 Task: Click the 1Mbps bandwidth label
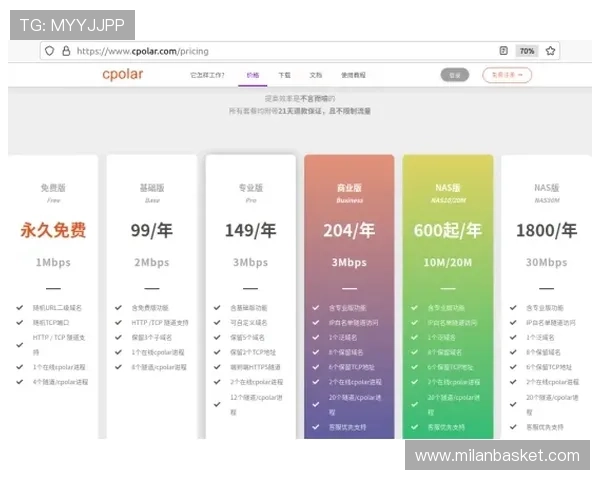(x=53, y=263)
